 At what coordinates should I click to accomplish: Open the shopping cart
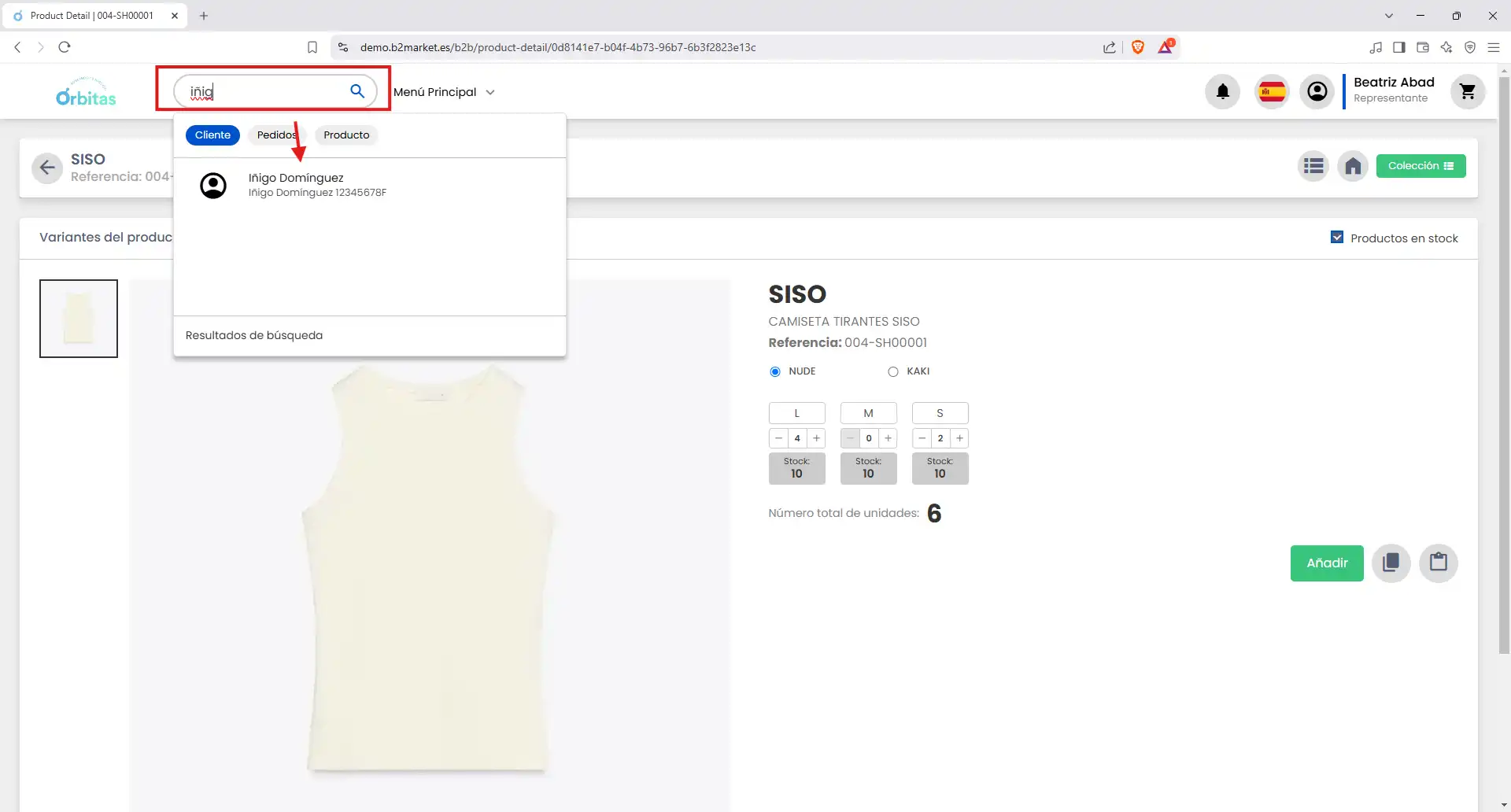tap(1467, 91)
